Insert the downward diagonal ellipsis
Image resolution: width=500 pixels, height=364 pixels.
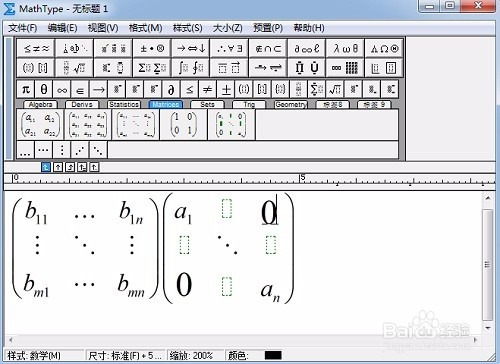pos(98,150)
